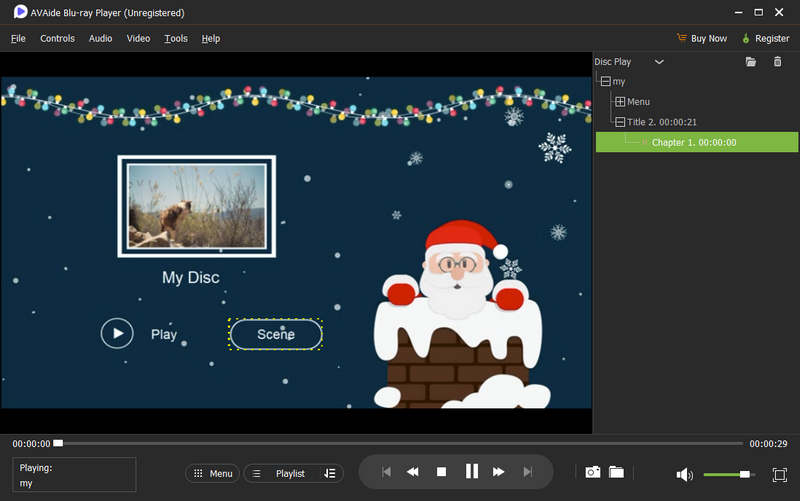Viewport: 800px width, 501px height.
Task: Click the snapshot camera icon
Action: (x=592, y=473)
